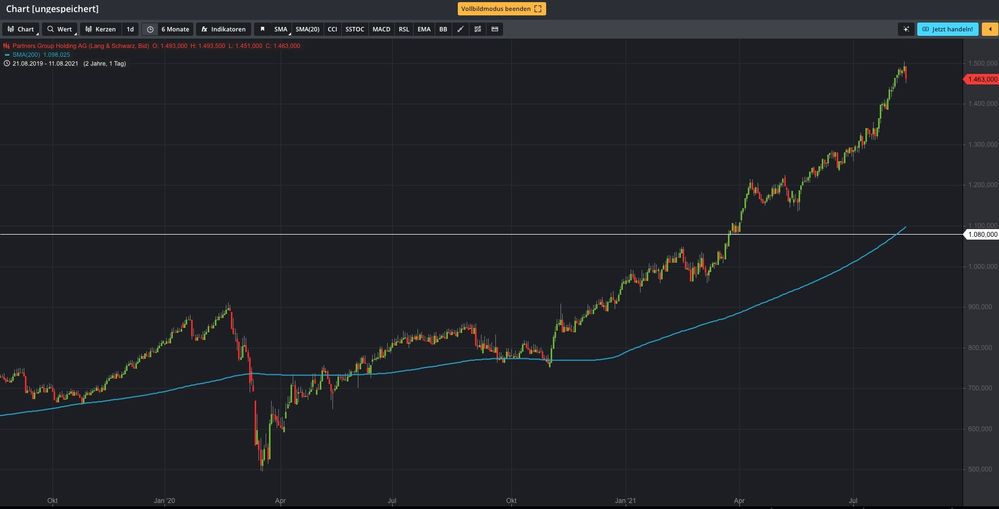
Task: Click the exit fullscreen bracket icon
Action: tap(538, 9)
